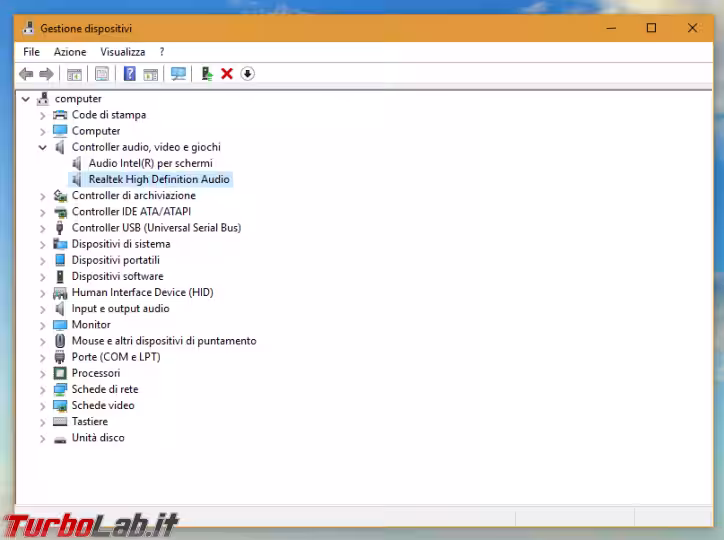
Task: Click the chip icon beside Processori
Action: pos(60,373)
